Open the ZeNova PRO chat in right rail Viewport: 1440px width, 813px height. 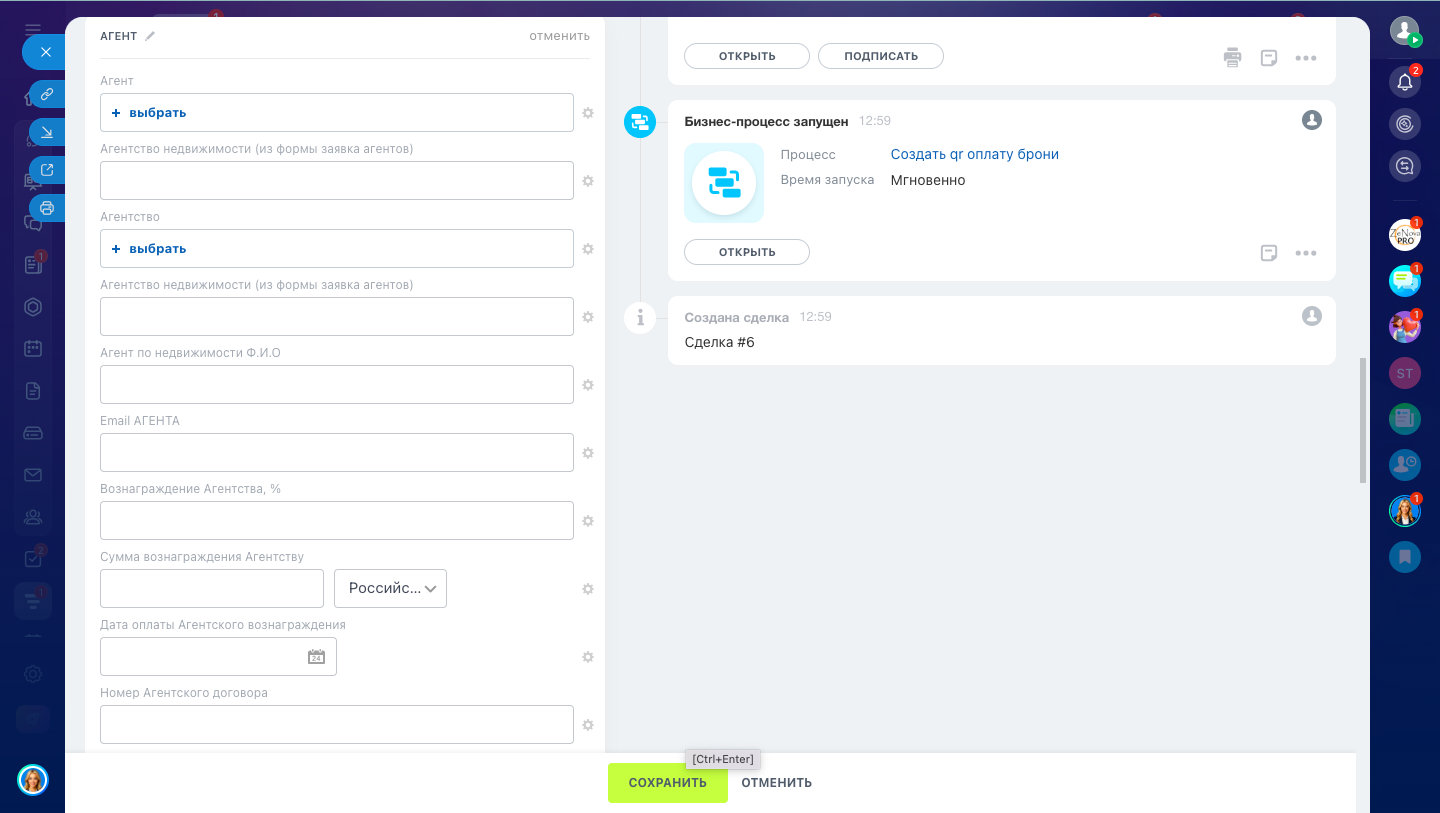coord(1405,235)
